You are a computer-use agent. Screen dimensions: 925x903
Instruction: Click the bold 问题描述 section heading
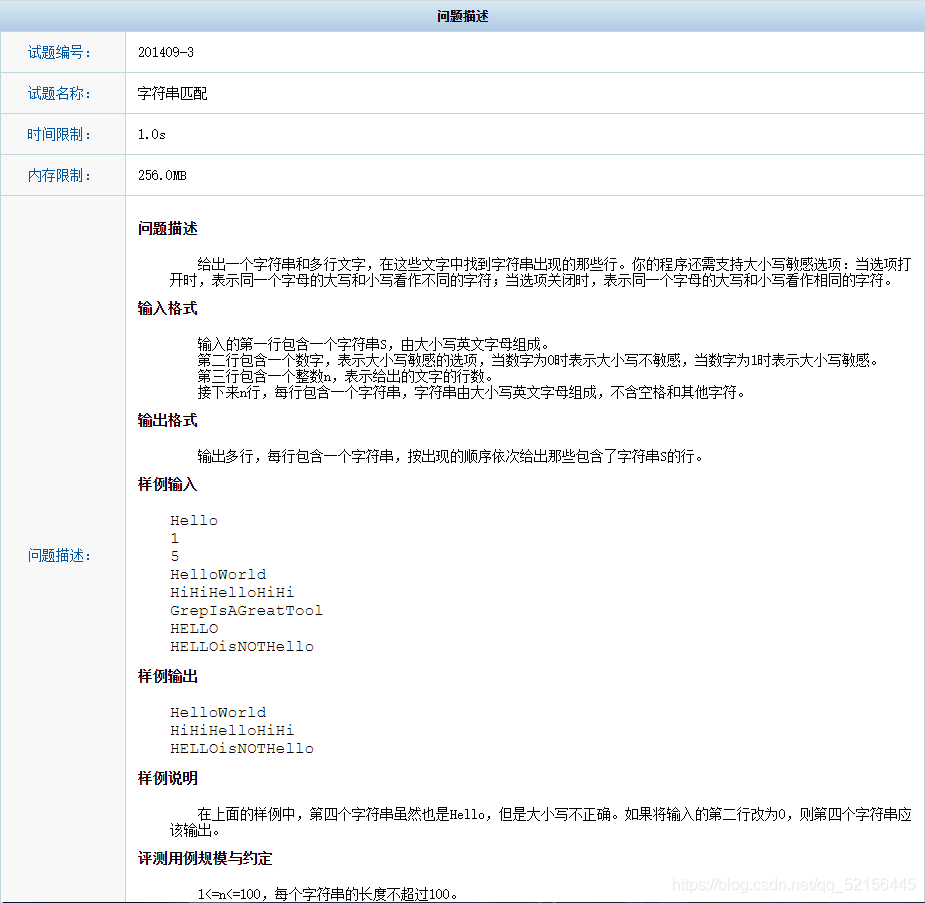pos(168,228)
